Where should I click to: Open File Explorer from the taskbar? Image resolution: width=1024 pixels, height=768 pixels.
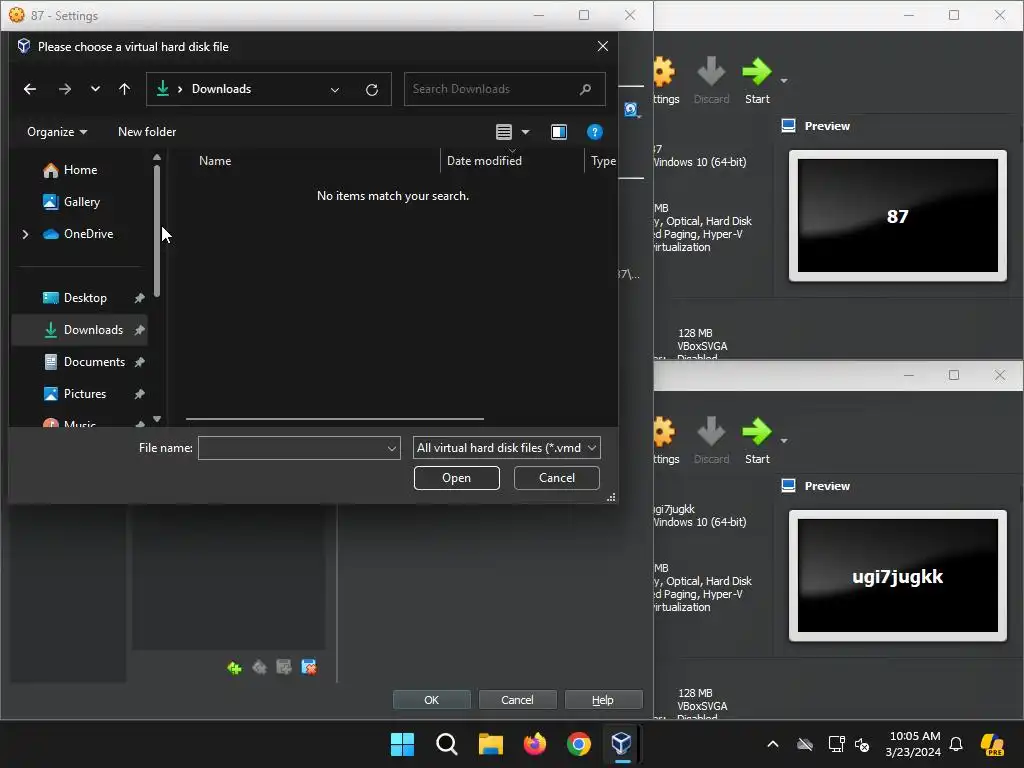pyautogui.click(x=490, y=744)
